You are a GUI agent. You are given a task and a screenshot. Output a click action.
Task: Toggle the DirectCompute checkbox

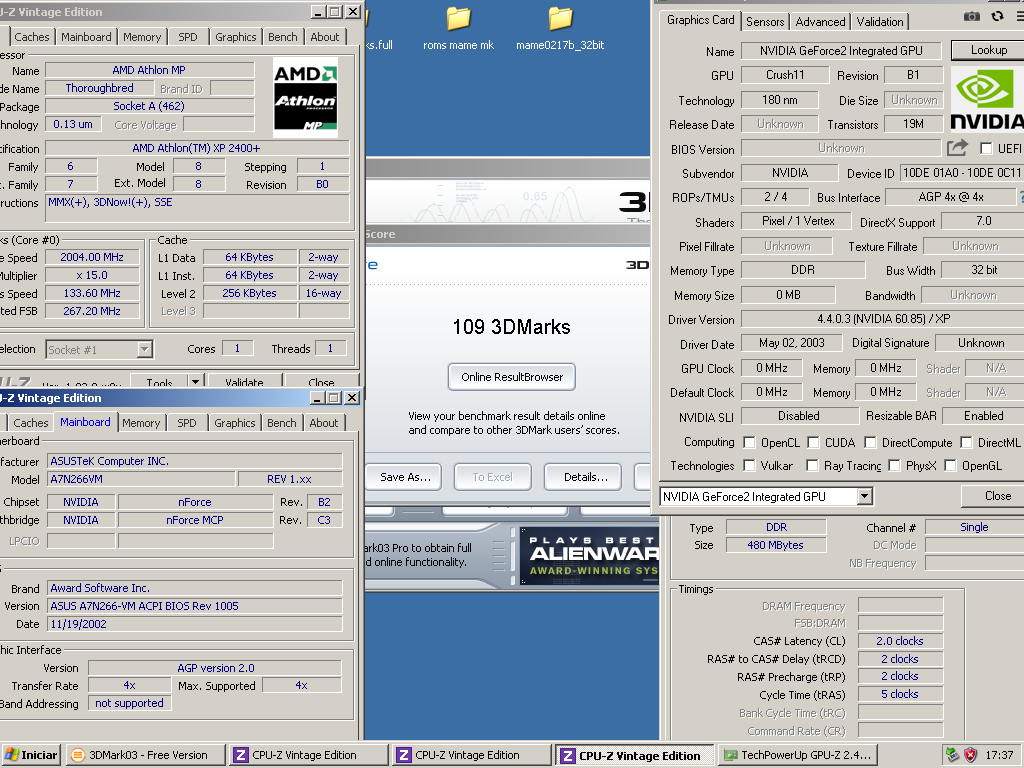[870, 443]
